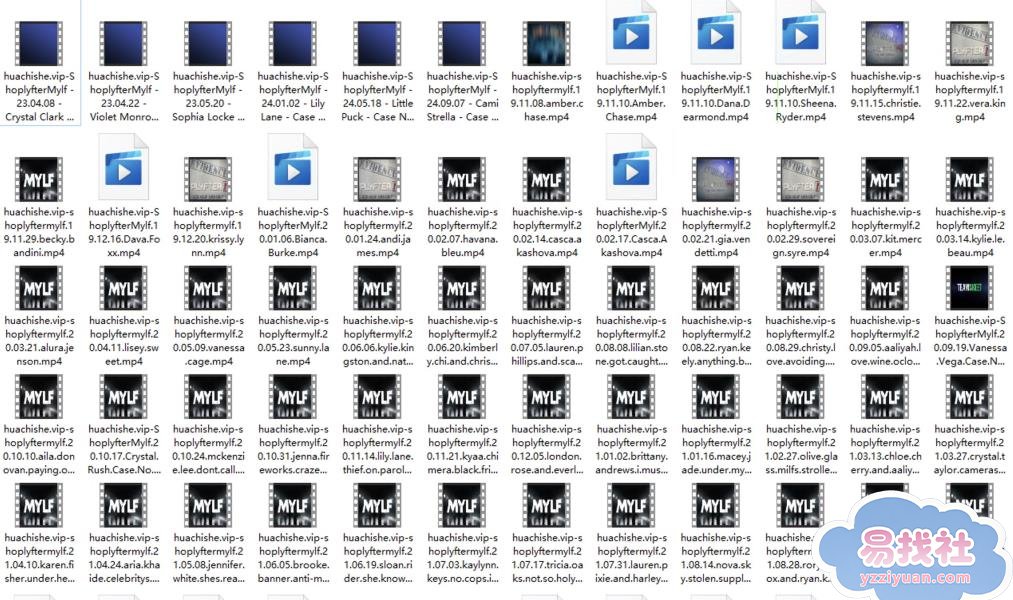Select the file name containing 21.04.10.karen.fisher
Viewport: 1013px width, 600px height.
pos(39,557)
